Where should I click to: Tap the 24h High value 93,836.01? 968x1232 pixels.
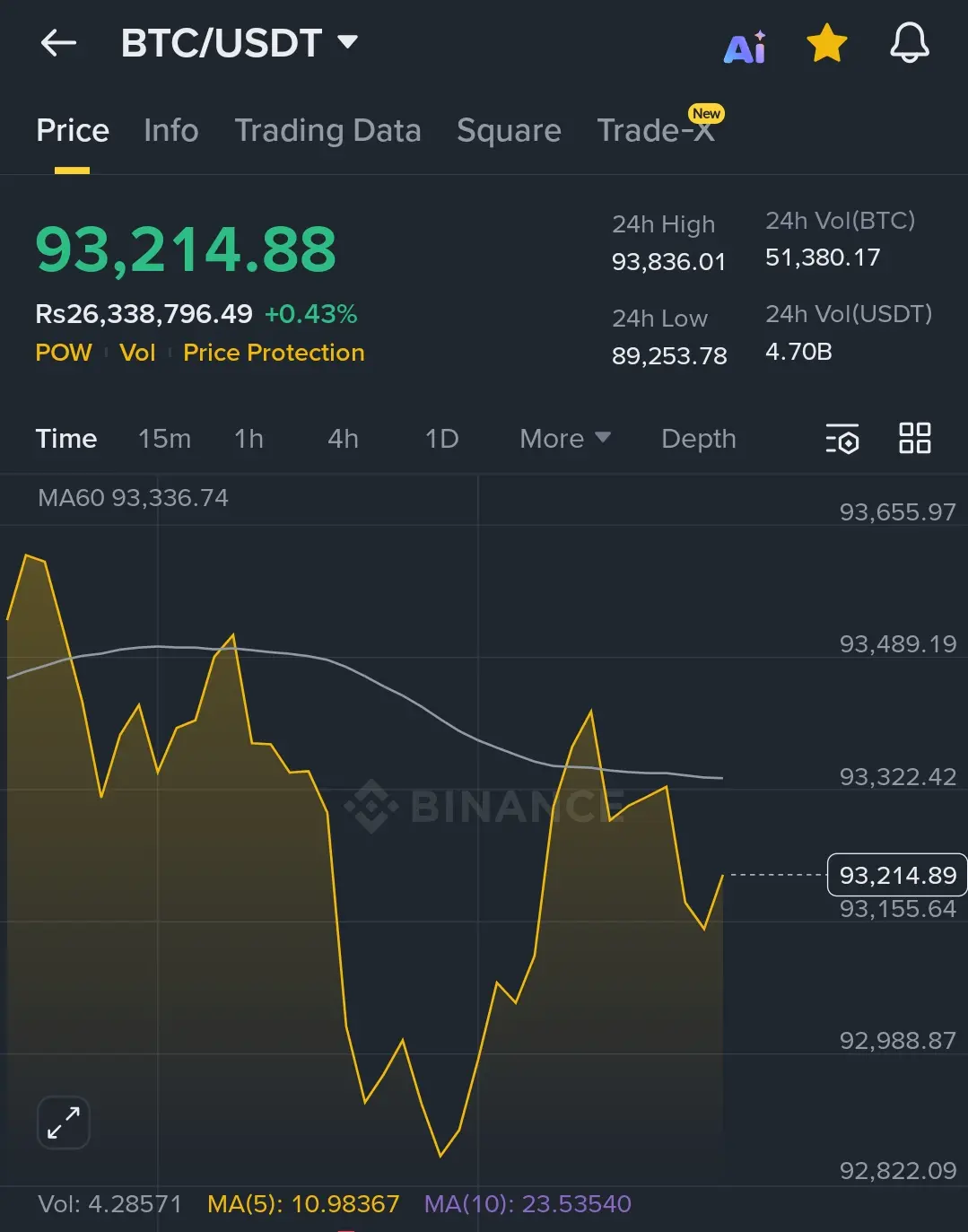coord(668,262)
